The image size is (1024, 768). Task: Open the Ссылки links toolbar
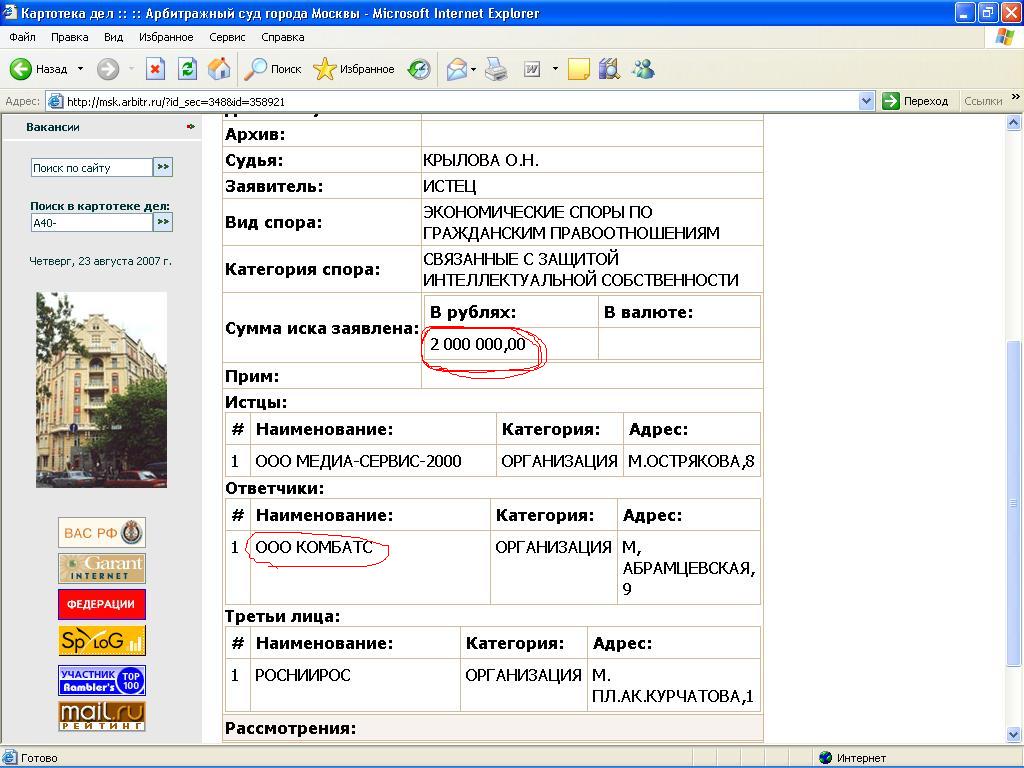tap(982, 101)
